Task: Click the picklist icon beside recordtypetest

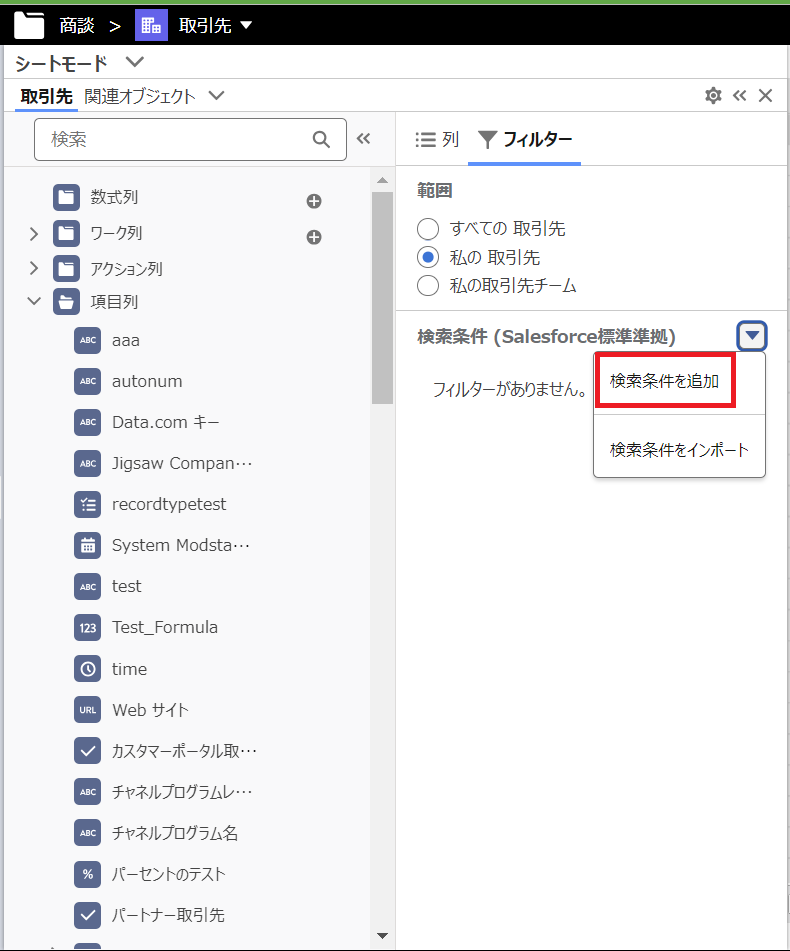Action: (87, 504)
